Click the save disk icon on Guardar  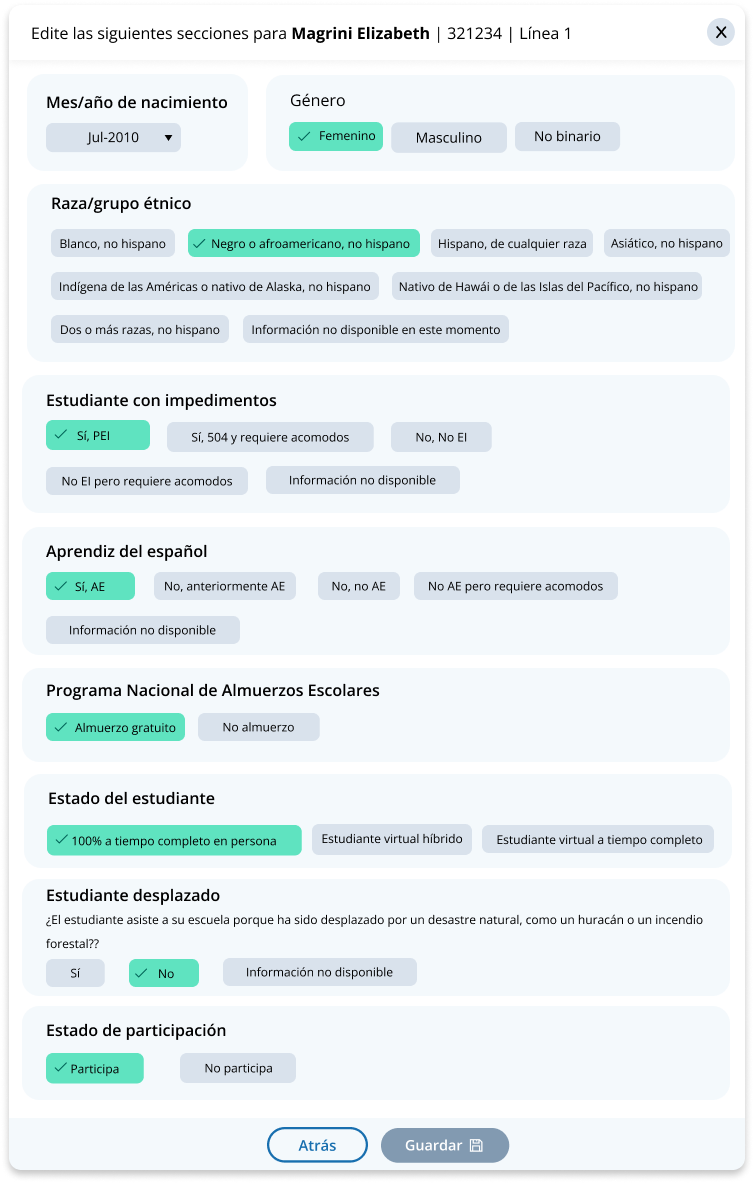tap(476, 1146)
